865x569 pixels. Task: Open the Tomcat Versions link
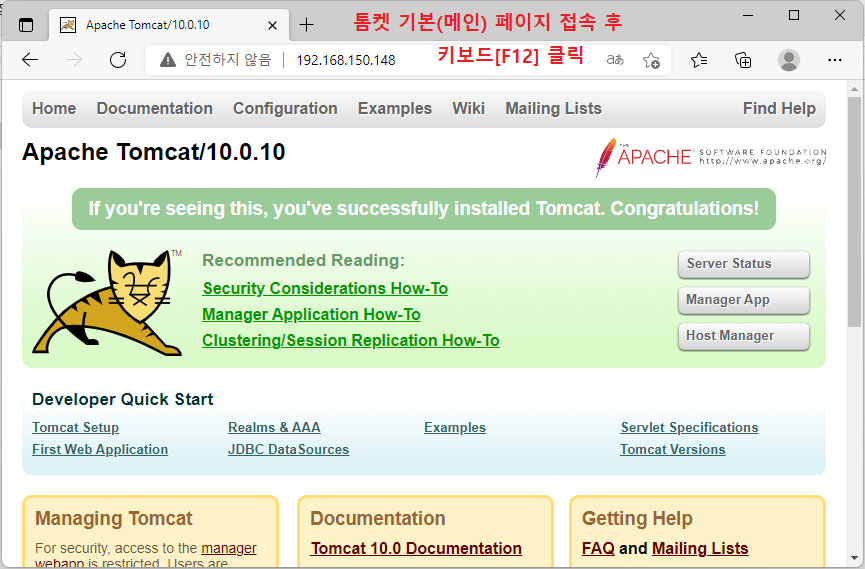tap(672, 450)
